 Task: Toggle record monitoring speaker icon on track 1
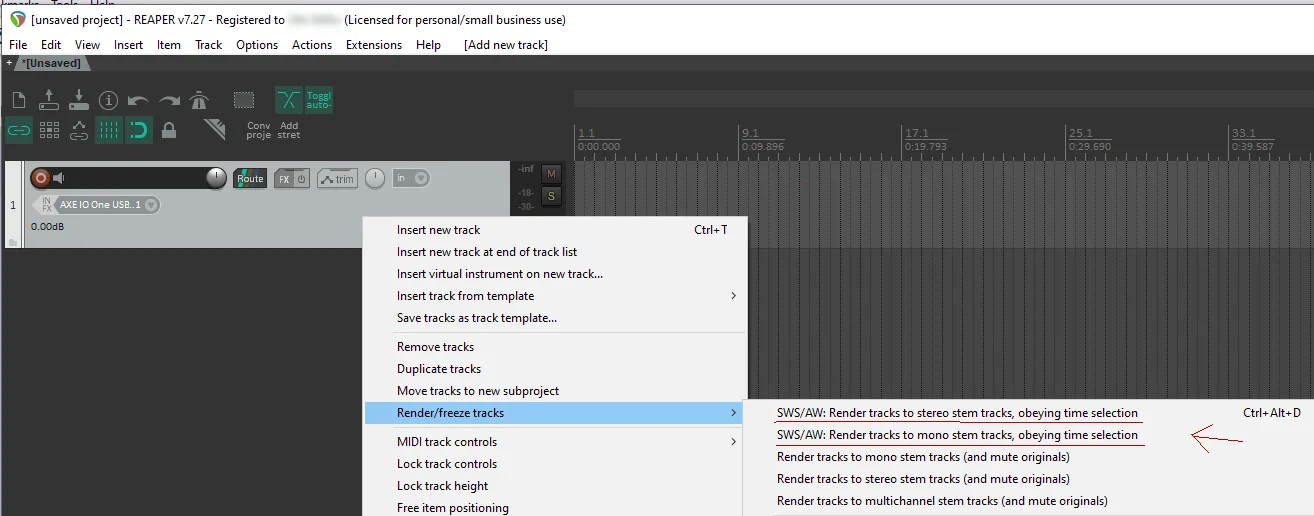[59, 178]
